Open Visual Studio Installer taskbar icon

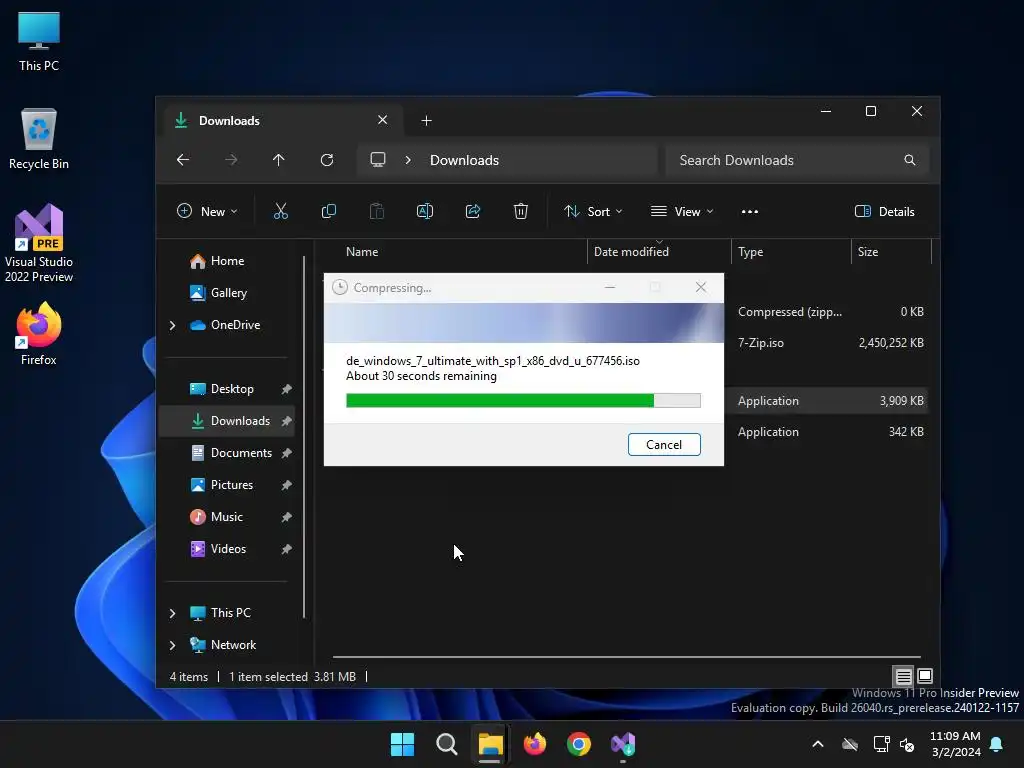pos(623,744)
